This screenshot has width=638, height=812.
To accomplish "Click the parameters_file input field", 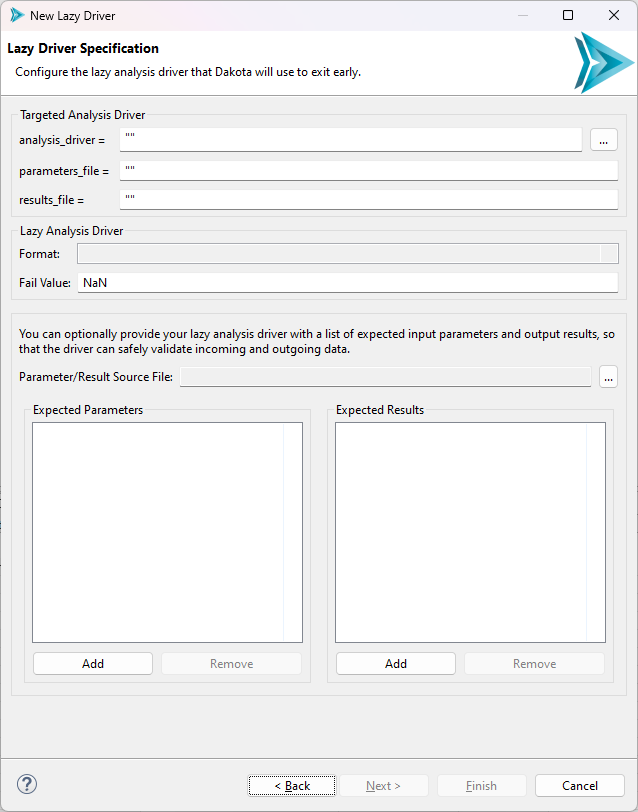I will coord(369,170).
